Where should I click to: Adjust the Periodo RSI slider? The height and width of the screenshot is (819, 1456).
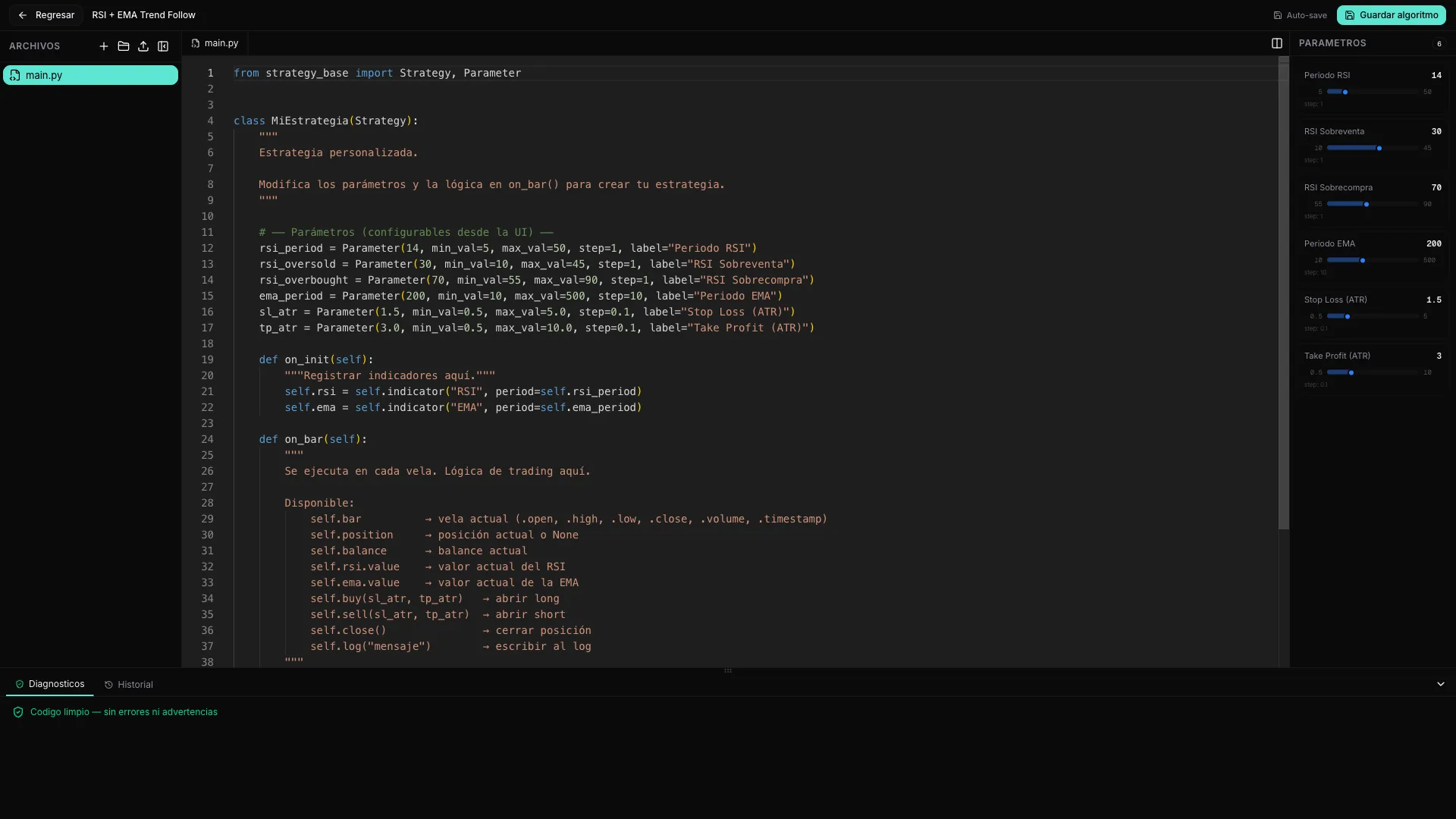coord(1373,92)
